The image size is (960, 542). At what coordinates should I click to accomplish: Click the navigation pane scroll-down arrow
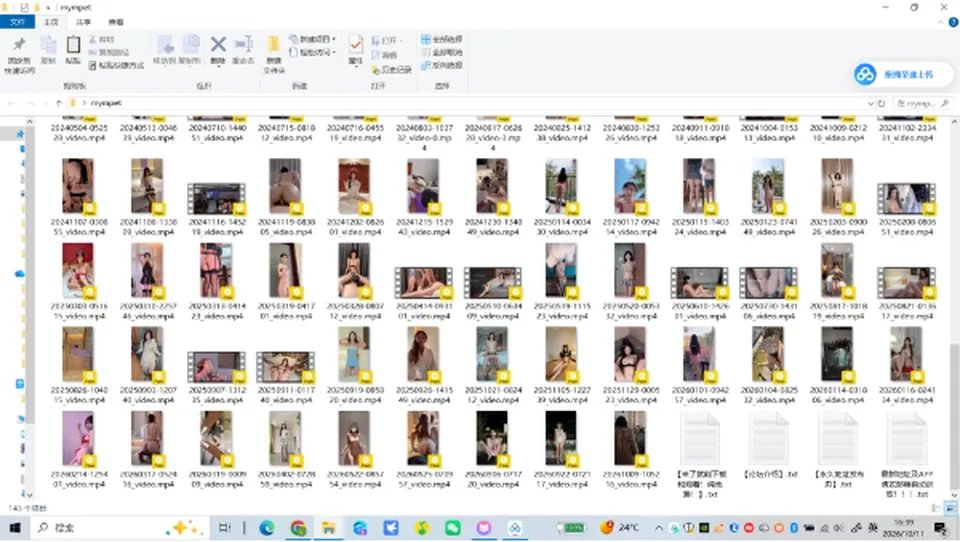tap(29, 495)
